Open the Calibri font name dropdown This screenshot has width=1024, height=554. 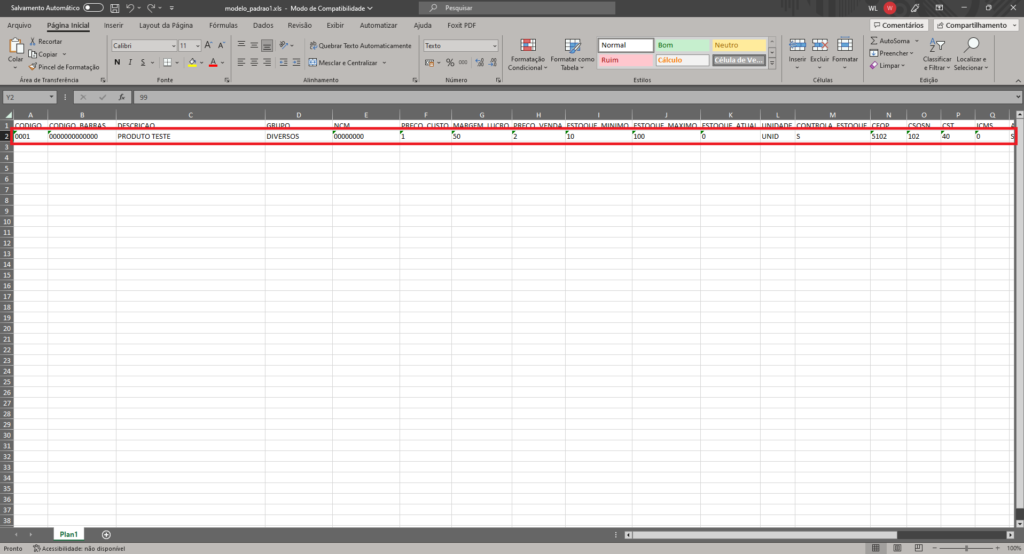[142, 46]
